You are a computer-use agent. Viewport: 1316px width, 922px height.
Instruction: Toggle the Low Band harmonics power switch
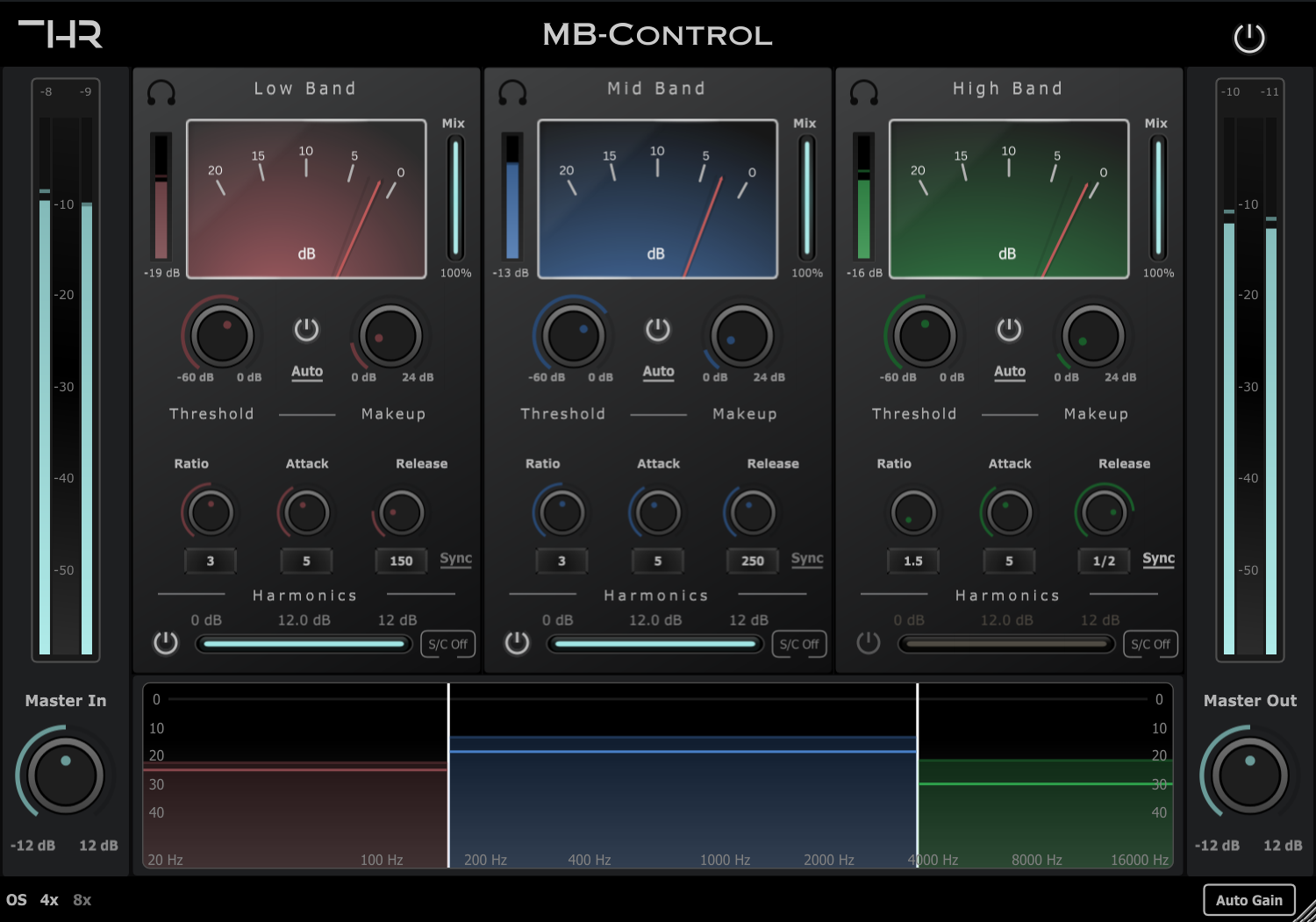pos(165,642)
